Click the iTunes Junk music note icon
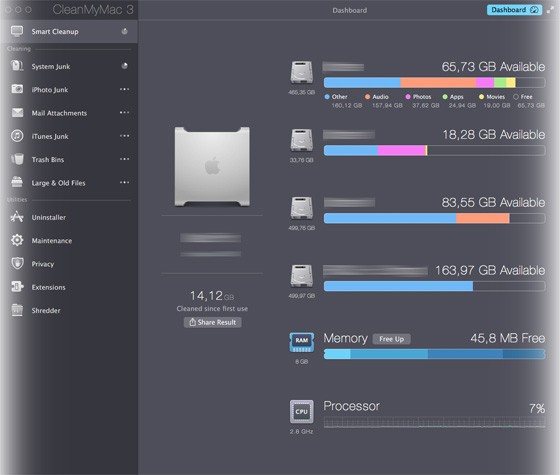Image resolution: width=560 pixels, height=475 pixels. tap(17, 136)
